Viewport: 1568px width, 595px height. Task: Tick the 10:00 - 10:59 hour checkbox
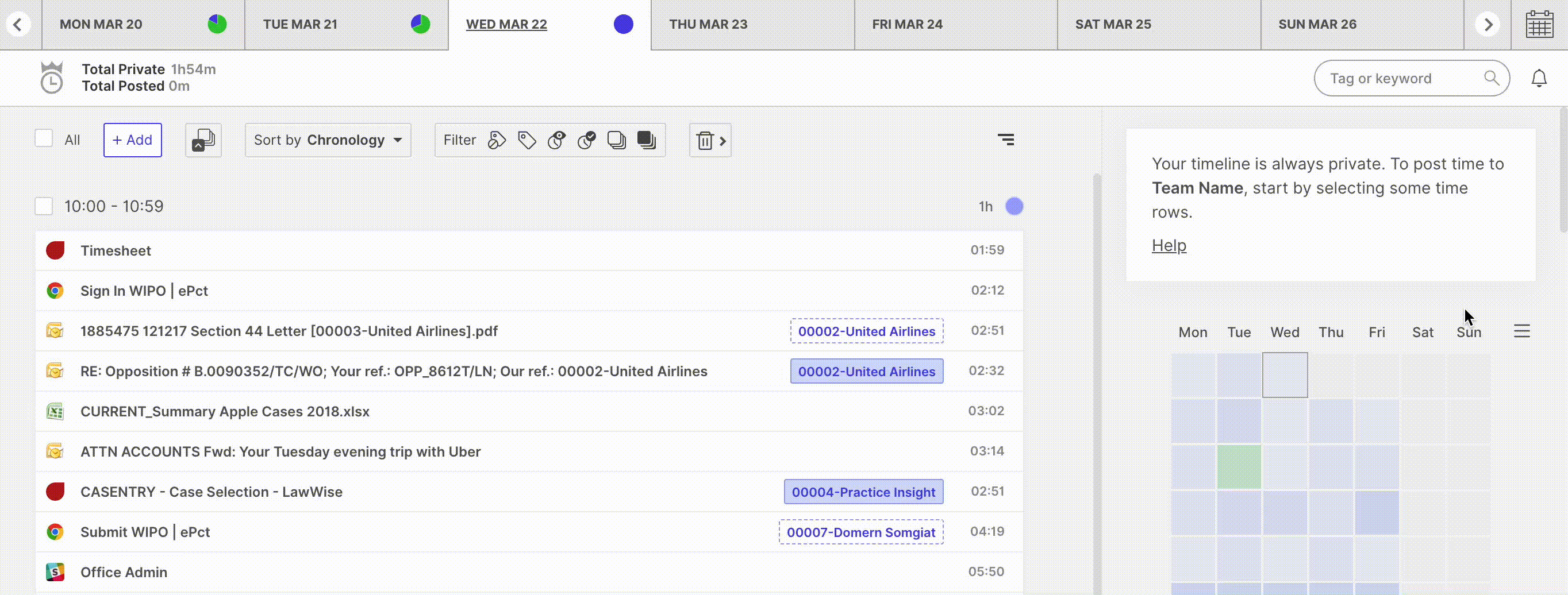tap(44, 206)
